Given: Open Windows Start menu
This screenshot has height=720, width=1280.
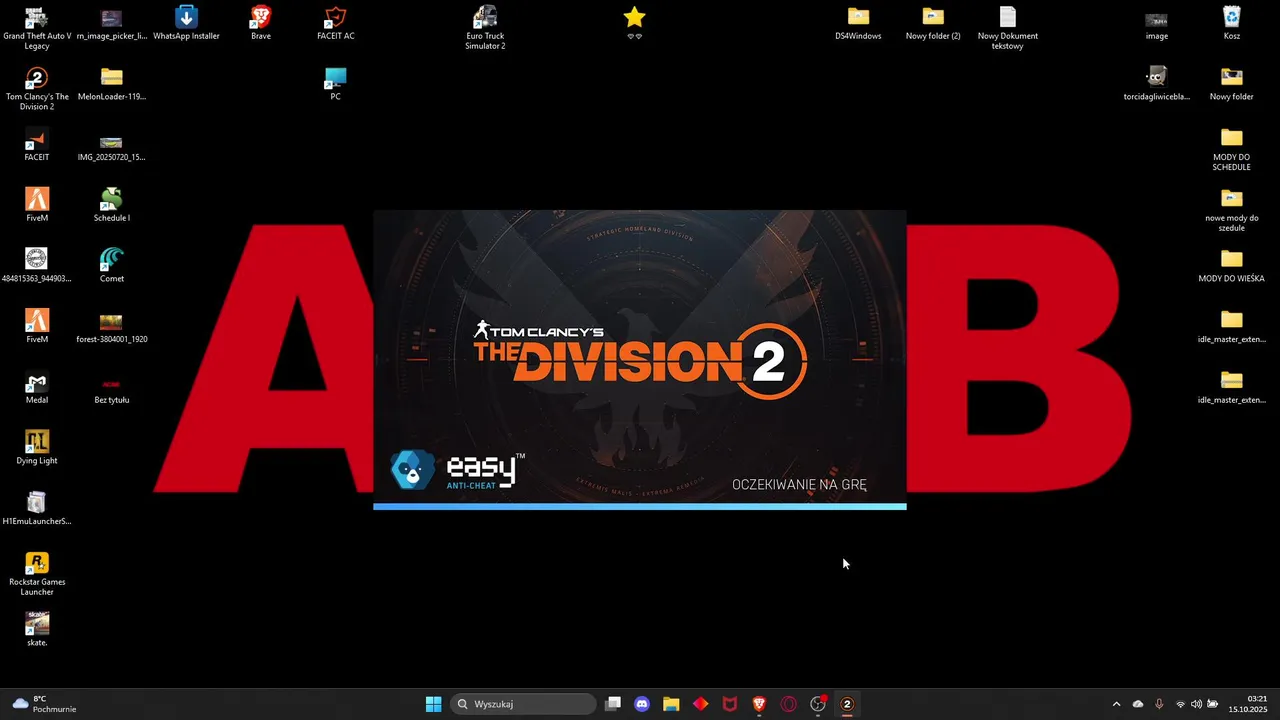Looking at the screenshot, I should pyautogui.click(x=433, y=704).
